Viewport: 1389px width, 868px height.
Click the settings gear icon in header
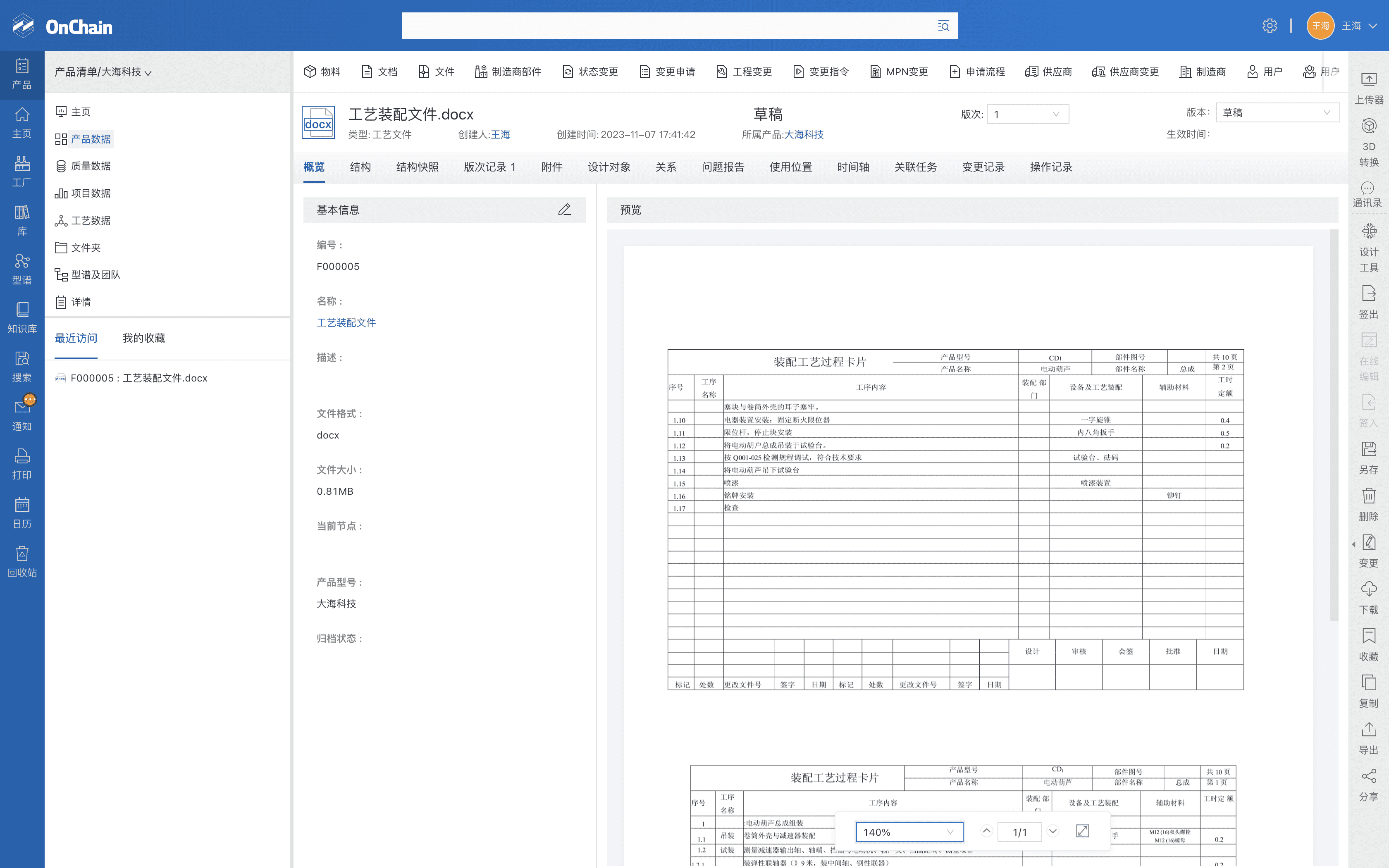(x=1270, y=26)
